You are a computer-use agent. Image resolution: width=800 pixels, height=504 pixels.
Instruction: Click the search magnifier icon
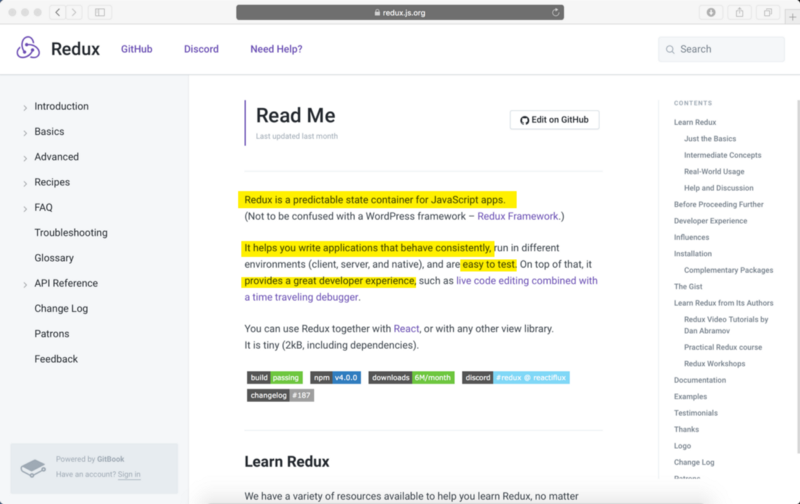(670, 49)
